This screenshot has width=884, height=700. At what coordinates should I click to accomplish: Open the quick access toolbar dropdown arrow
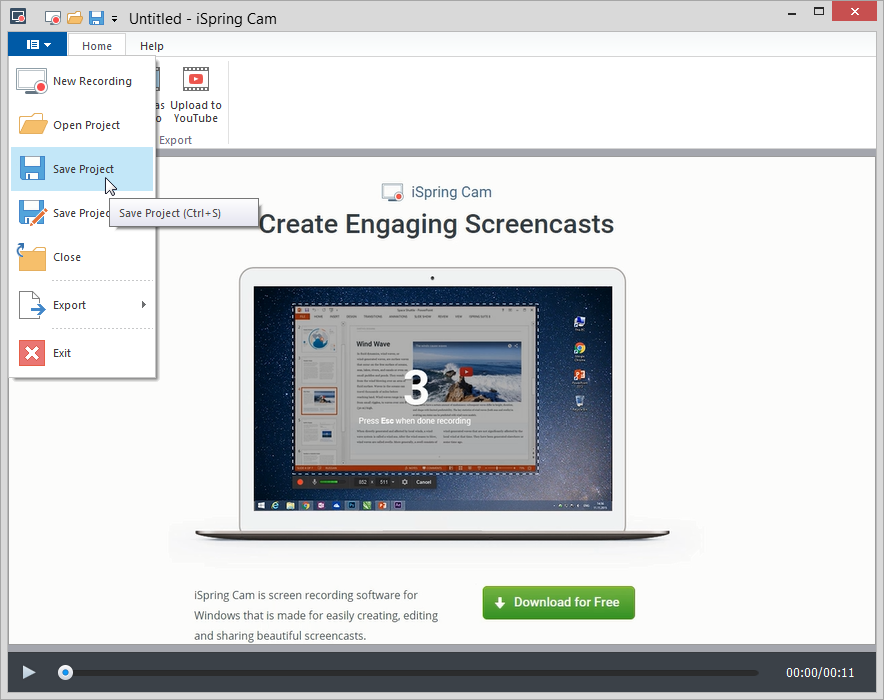[x=114, y=19]
